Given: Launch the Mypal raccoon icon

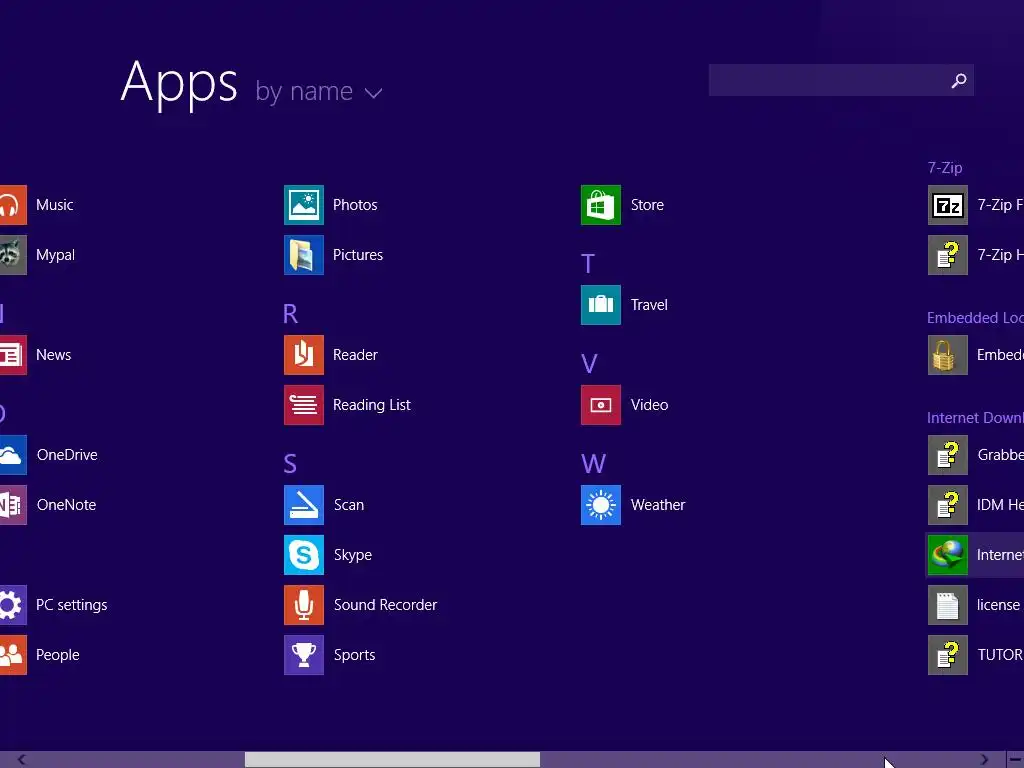Looking at the screenshot, I should coord(13,255).
